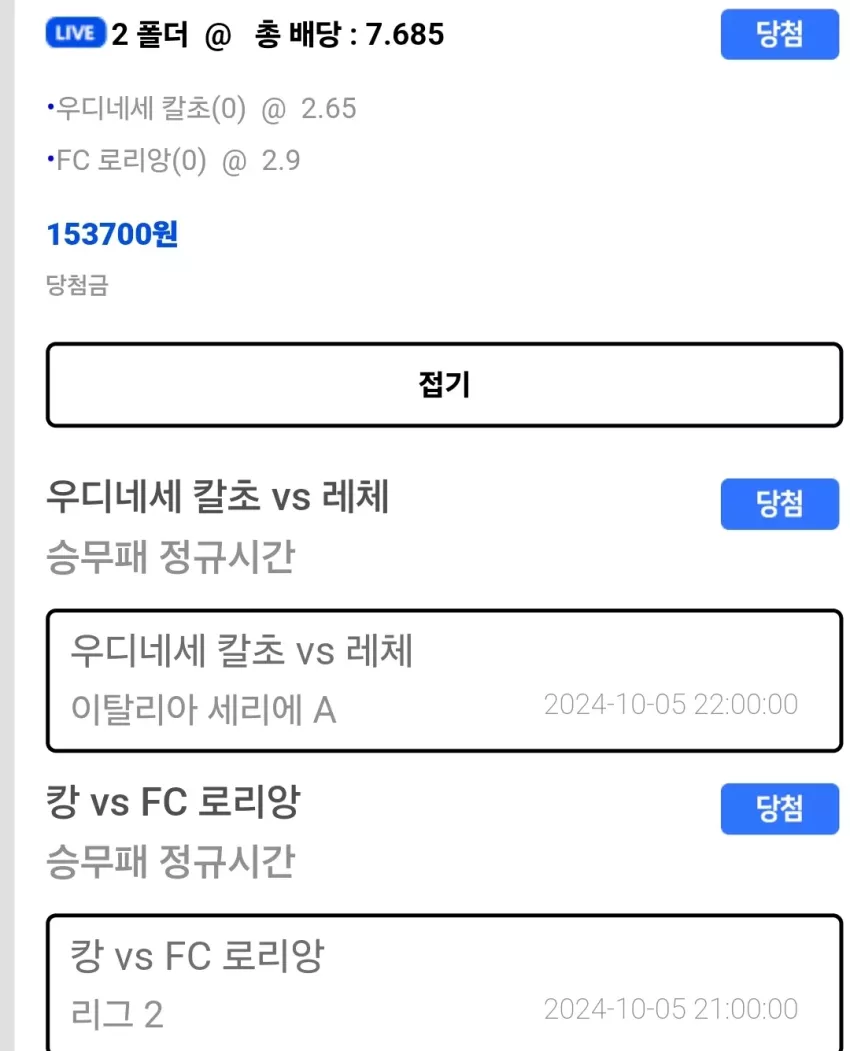
Task: Click the 153700원 winnings amount
Action: [112, 234]
